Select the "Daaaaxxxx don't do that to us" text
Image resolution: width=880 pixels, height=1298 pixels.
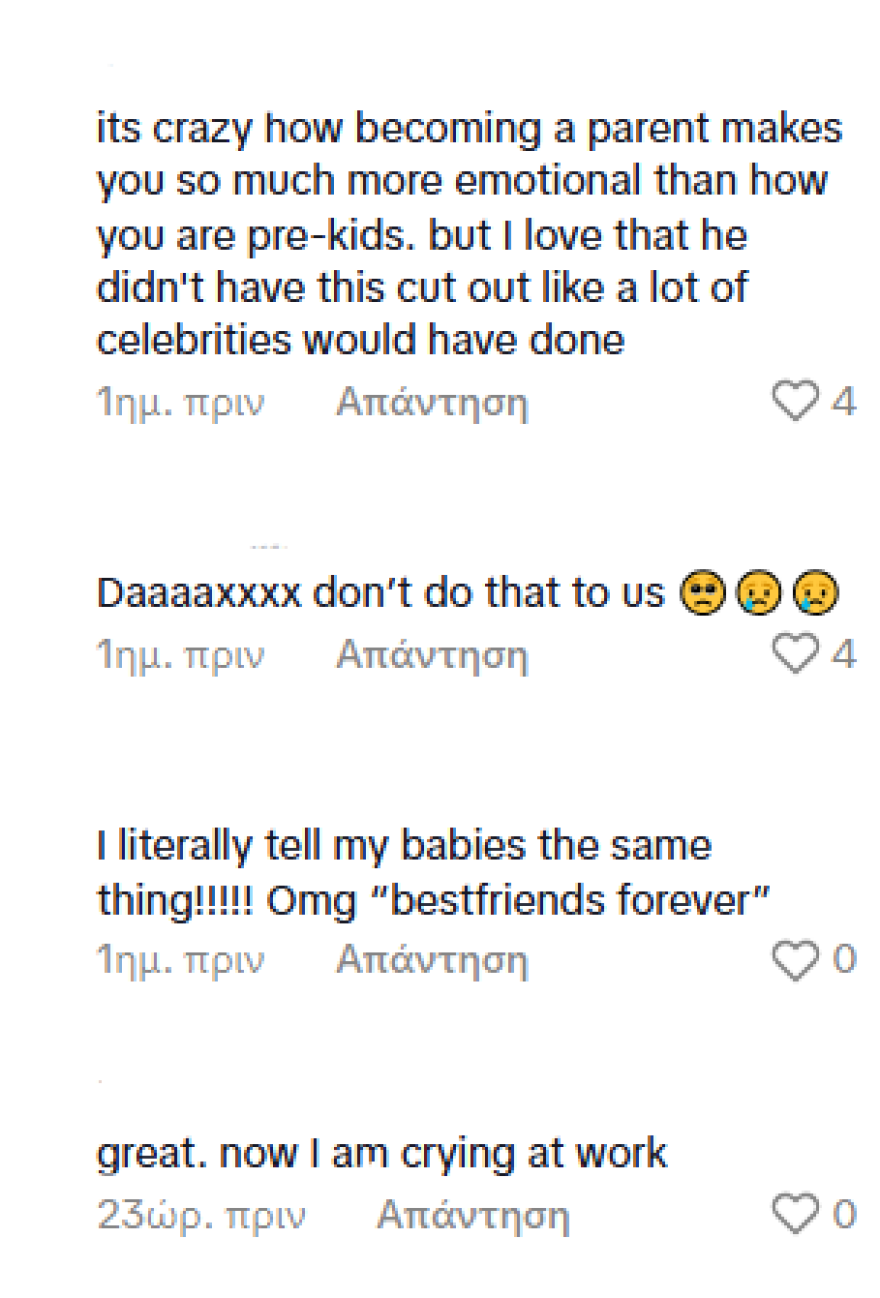[x=380, y=594]
